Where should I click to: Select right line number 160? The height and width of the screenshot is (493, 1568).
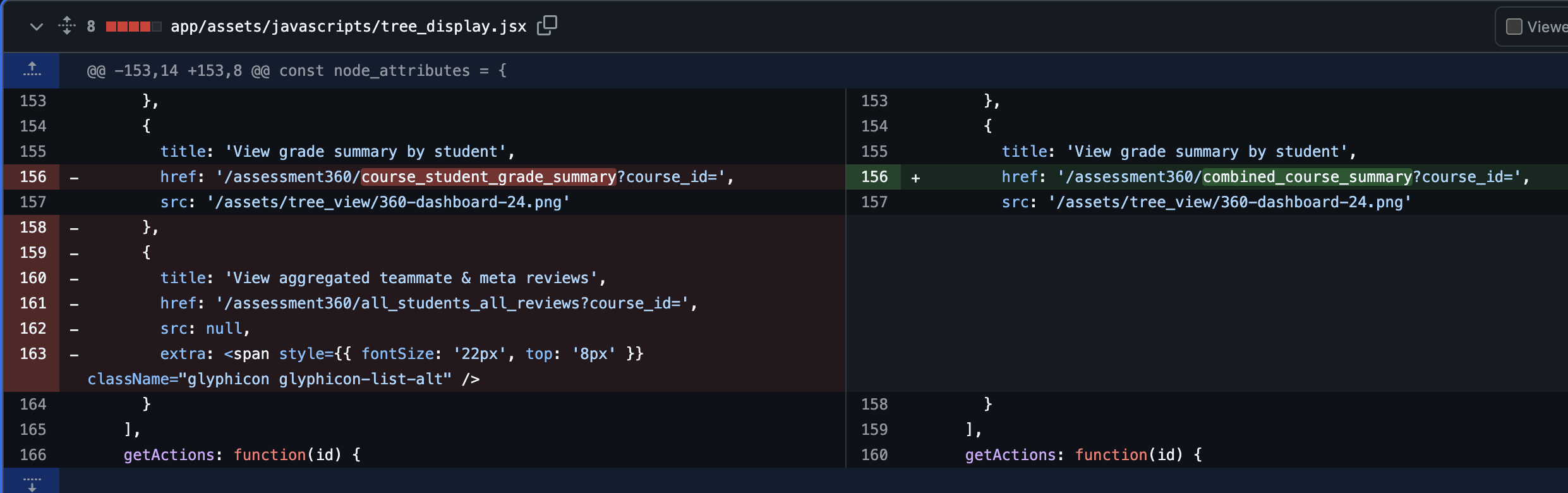coord(874,455)
